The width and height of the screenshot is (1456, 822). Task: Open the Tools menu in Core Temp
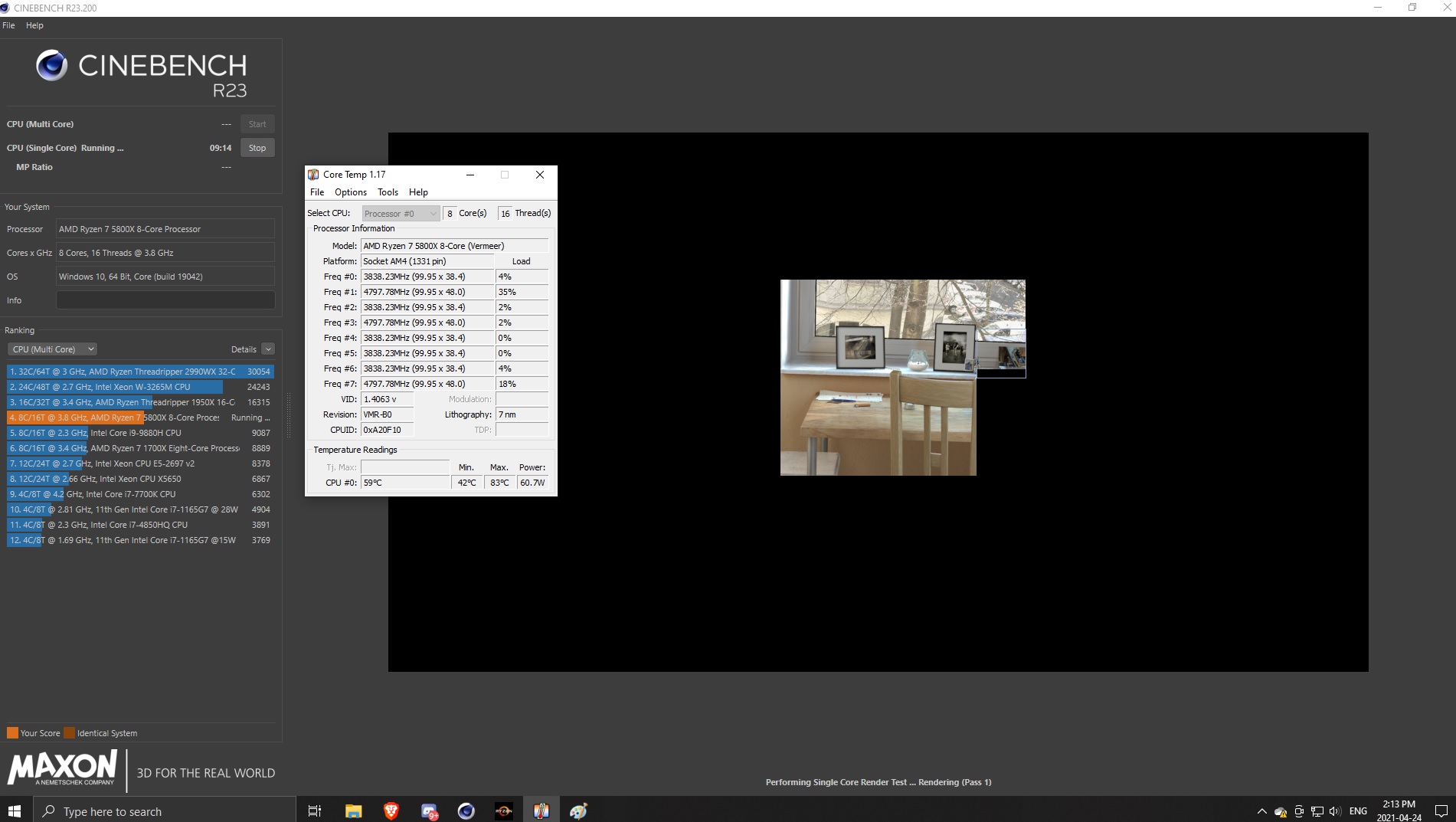coord(388,192)
